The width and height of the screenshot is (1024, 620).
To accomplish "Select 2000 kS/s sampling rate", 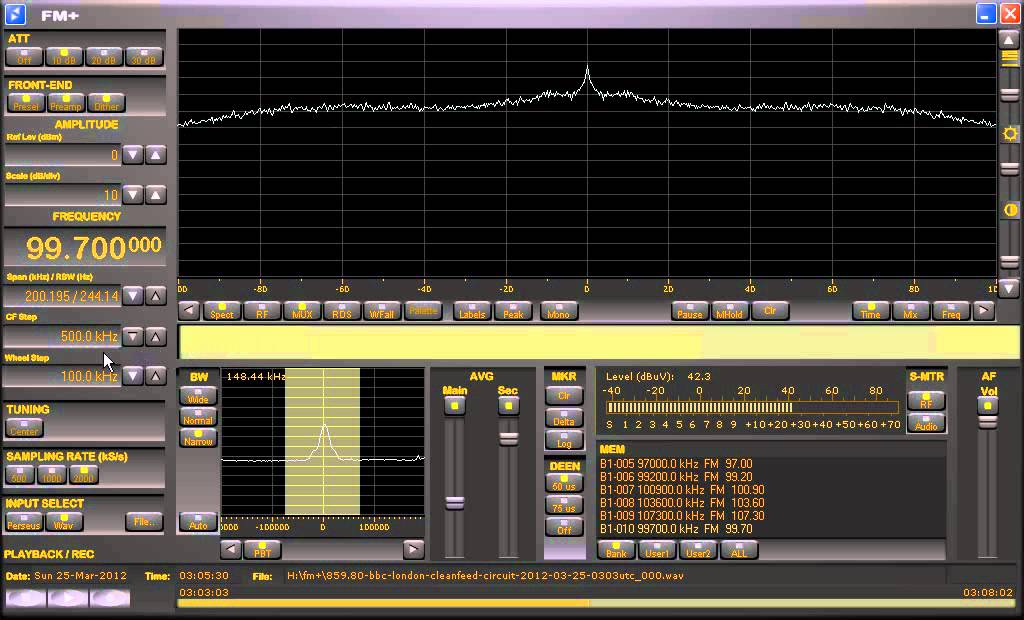I will (83, 475).
